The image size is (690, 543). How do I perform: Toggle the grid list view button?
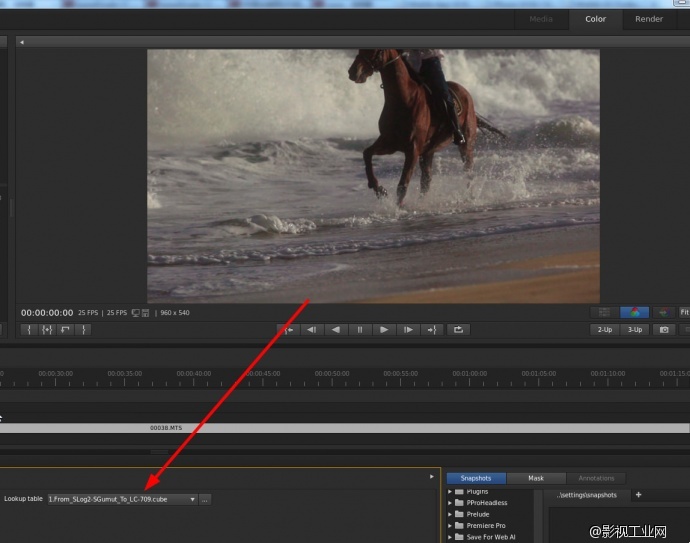tap(604, 312)
